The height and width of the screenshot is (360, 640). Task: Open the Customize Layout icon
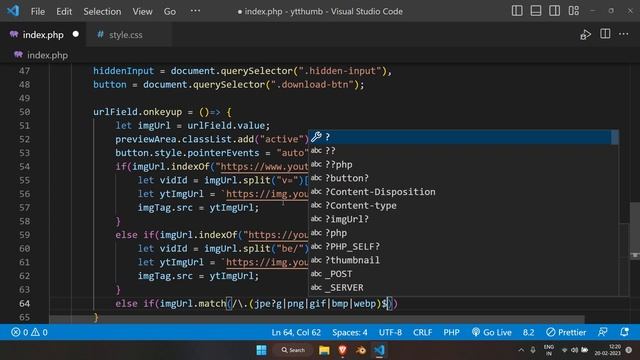tap(573, 11)
